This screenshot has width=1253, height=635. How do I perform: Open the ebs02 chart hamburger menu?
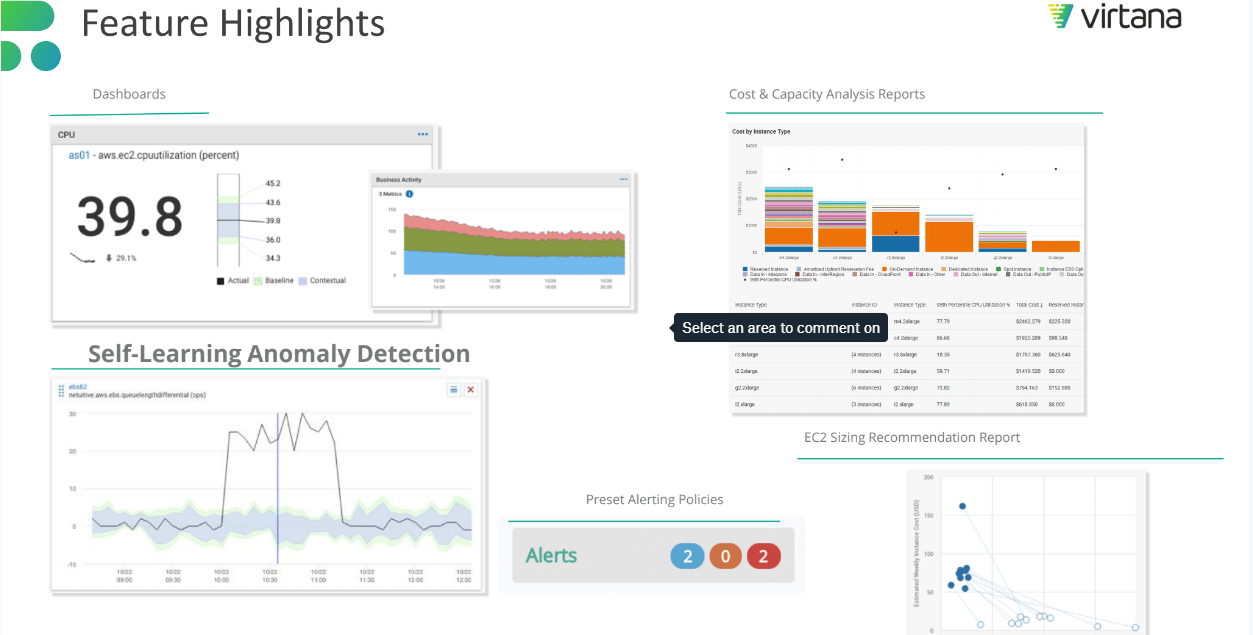(453, 389)
